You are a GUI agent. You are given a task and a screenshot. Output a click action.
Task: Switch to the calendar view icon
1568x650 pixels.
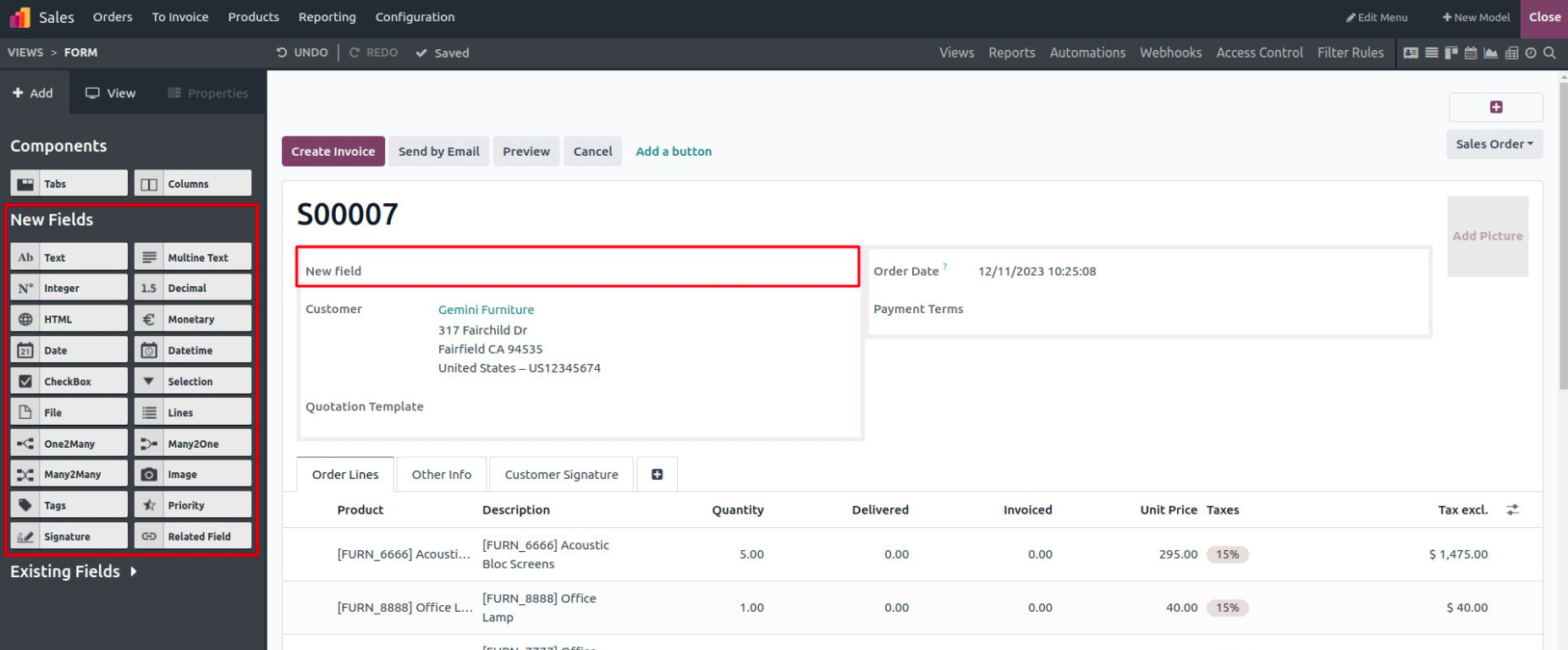tap(1471, 52)
